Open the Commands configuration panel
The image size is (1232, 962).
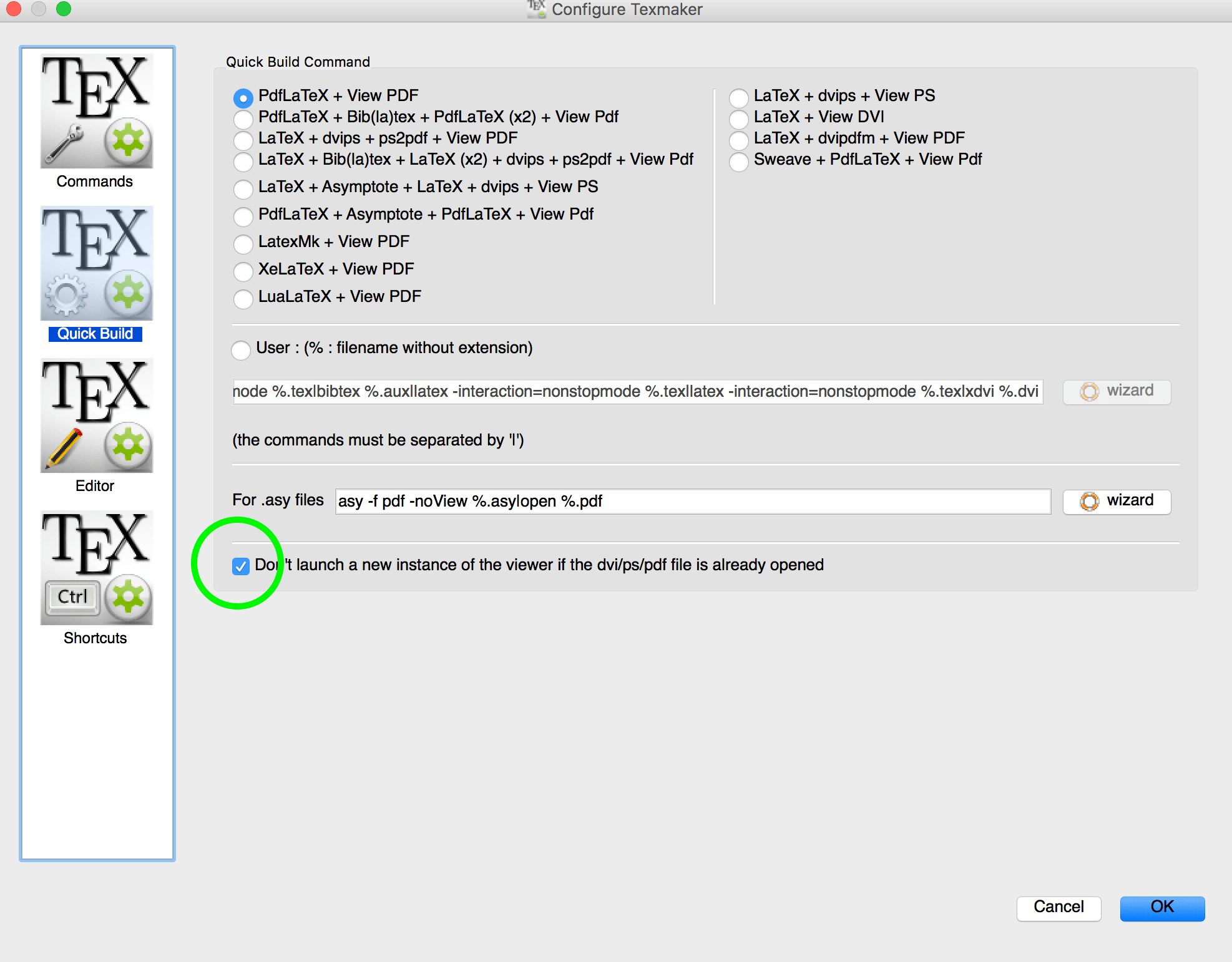coord(95,112)
